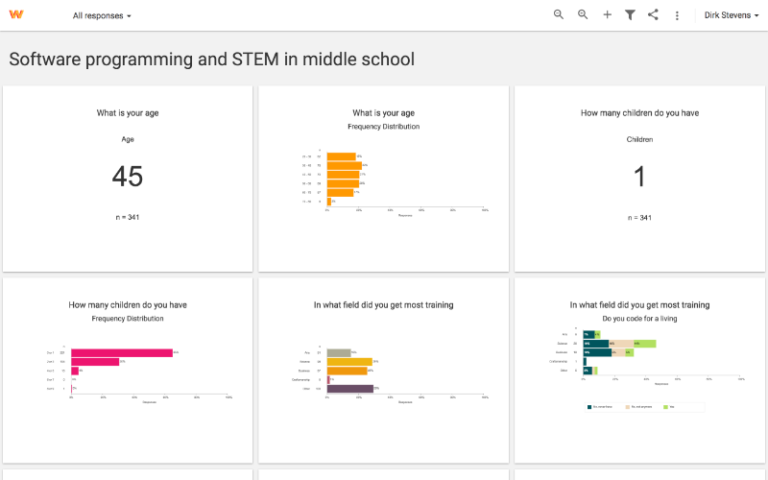The image size is (768, 480).
Task: Open the age Frequency Distribution chart card
Action: pyautogui.click(x=384, y=178)
